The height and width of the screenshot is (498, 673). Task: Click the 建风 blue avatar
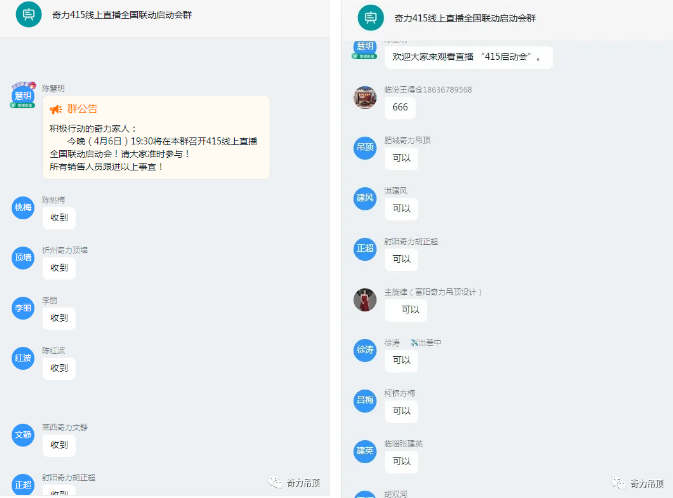click(x=365, y=198)
